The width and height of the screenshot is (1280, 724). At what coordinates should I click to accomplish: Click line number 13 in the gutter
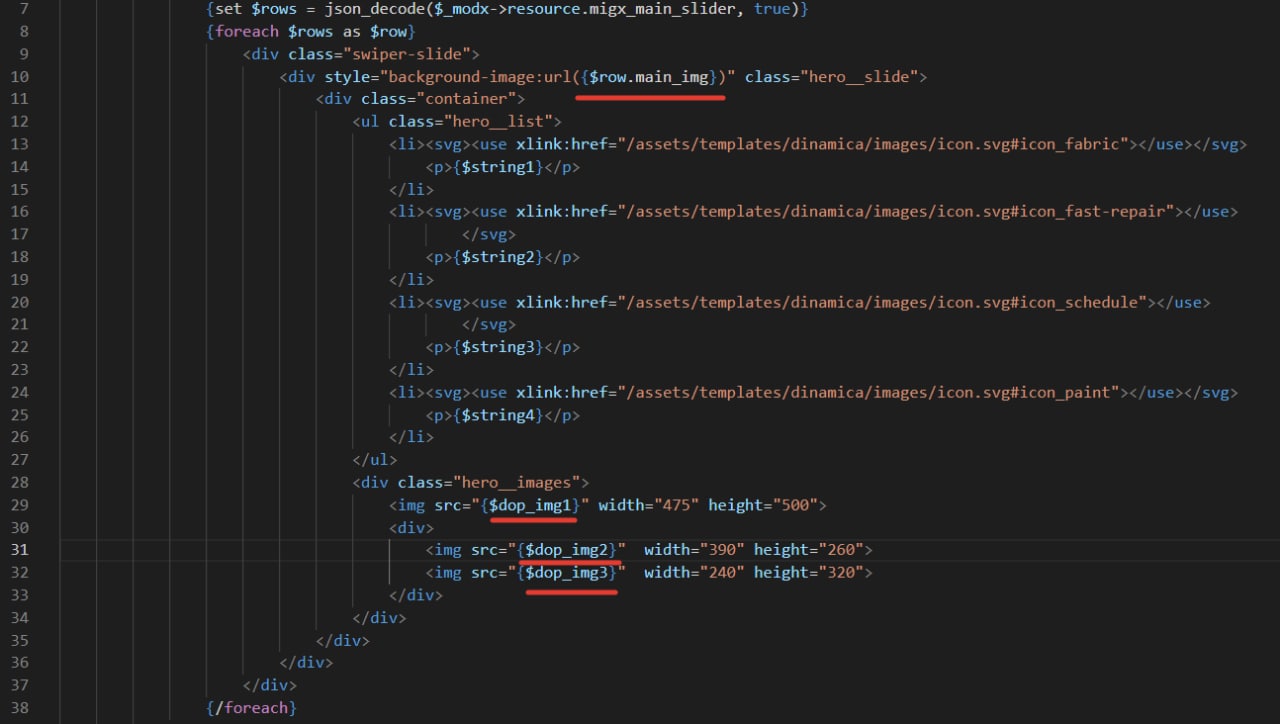tap(20, 144)
